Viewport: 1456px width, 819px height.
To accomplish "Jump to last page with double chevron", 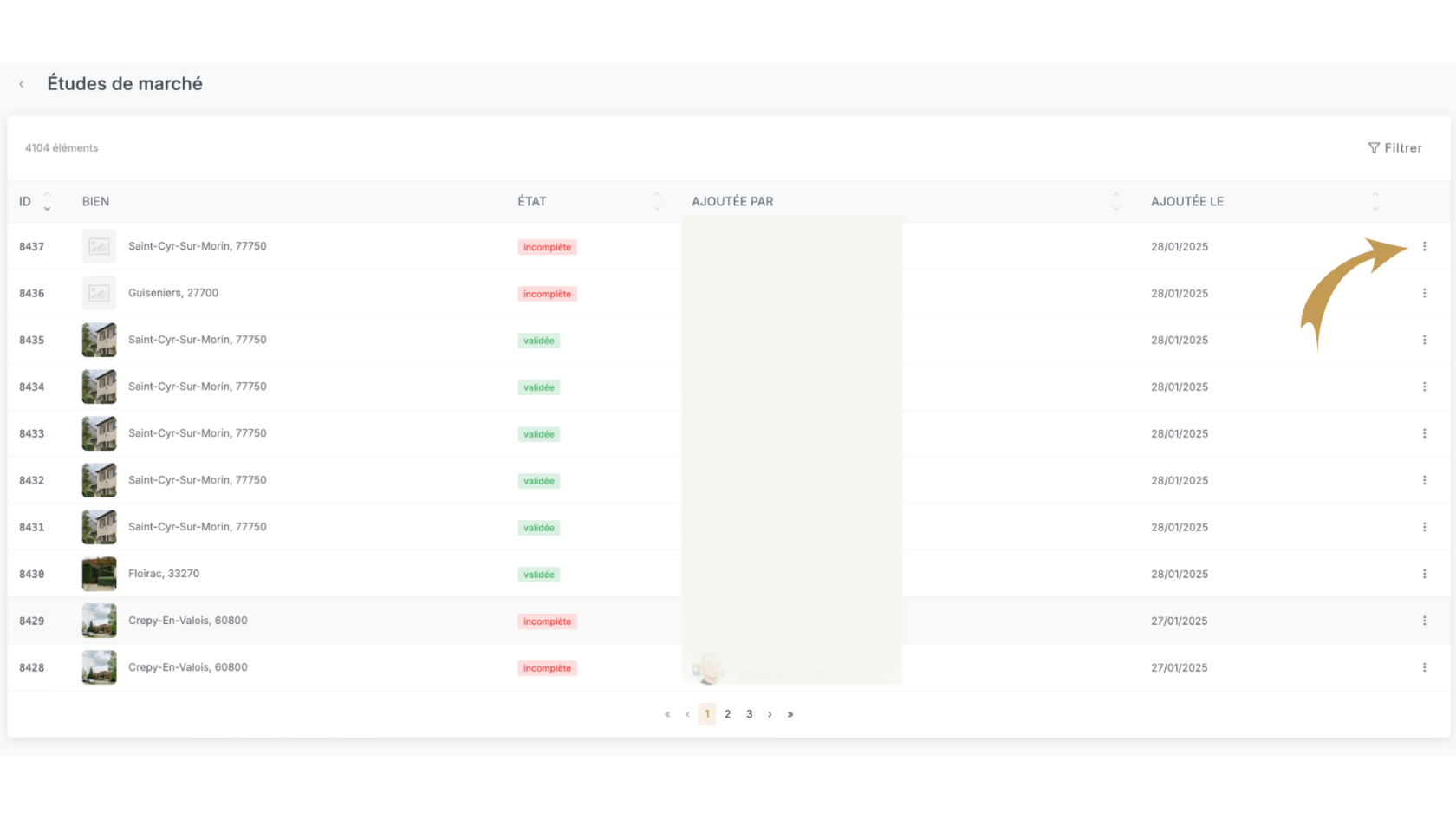I will pyautogui.click(x=790, y=714).
